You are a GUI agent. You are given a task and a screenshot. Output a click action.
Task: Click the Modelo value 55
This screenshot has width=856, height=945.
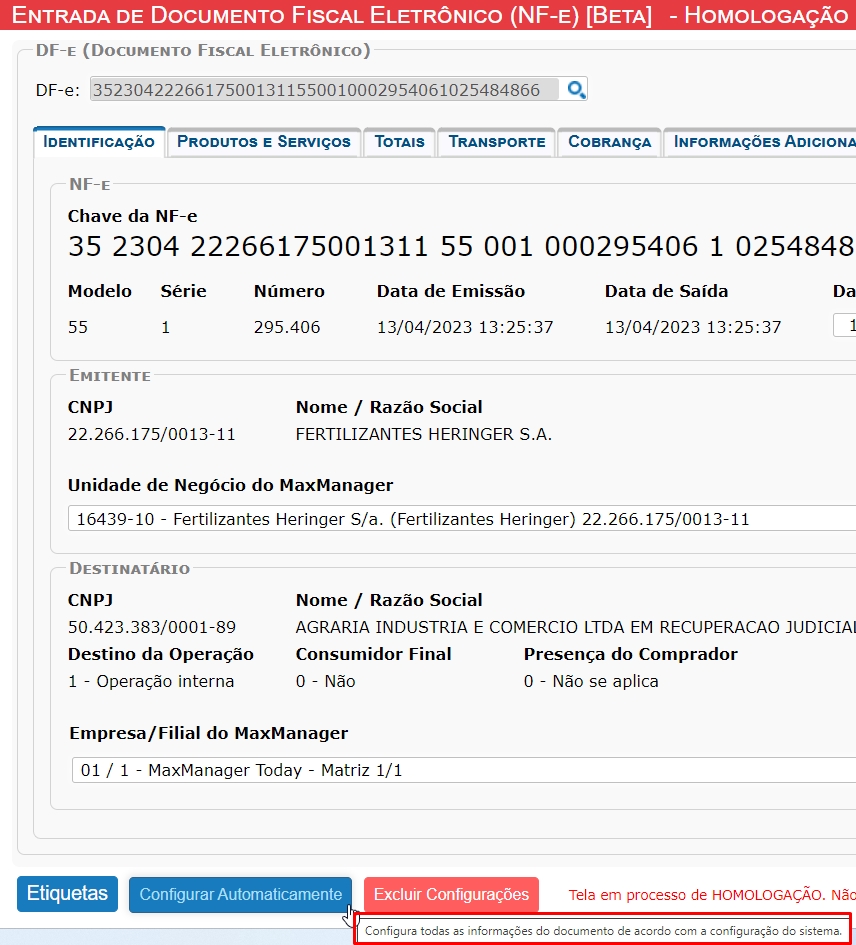tap(78, 327)
